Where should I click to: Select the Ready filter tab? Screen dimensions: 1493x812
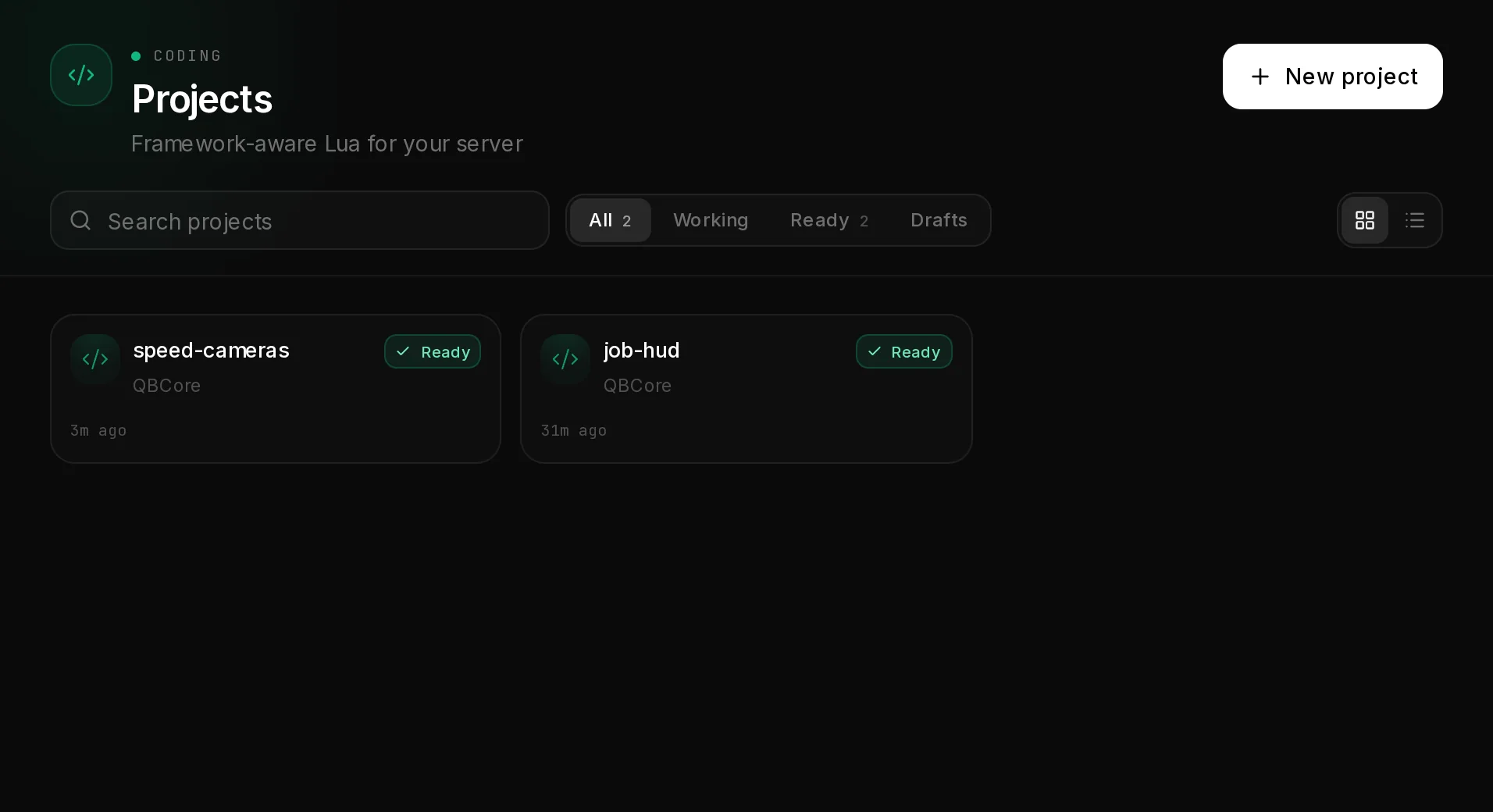point(829,220)
